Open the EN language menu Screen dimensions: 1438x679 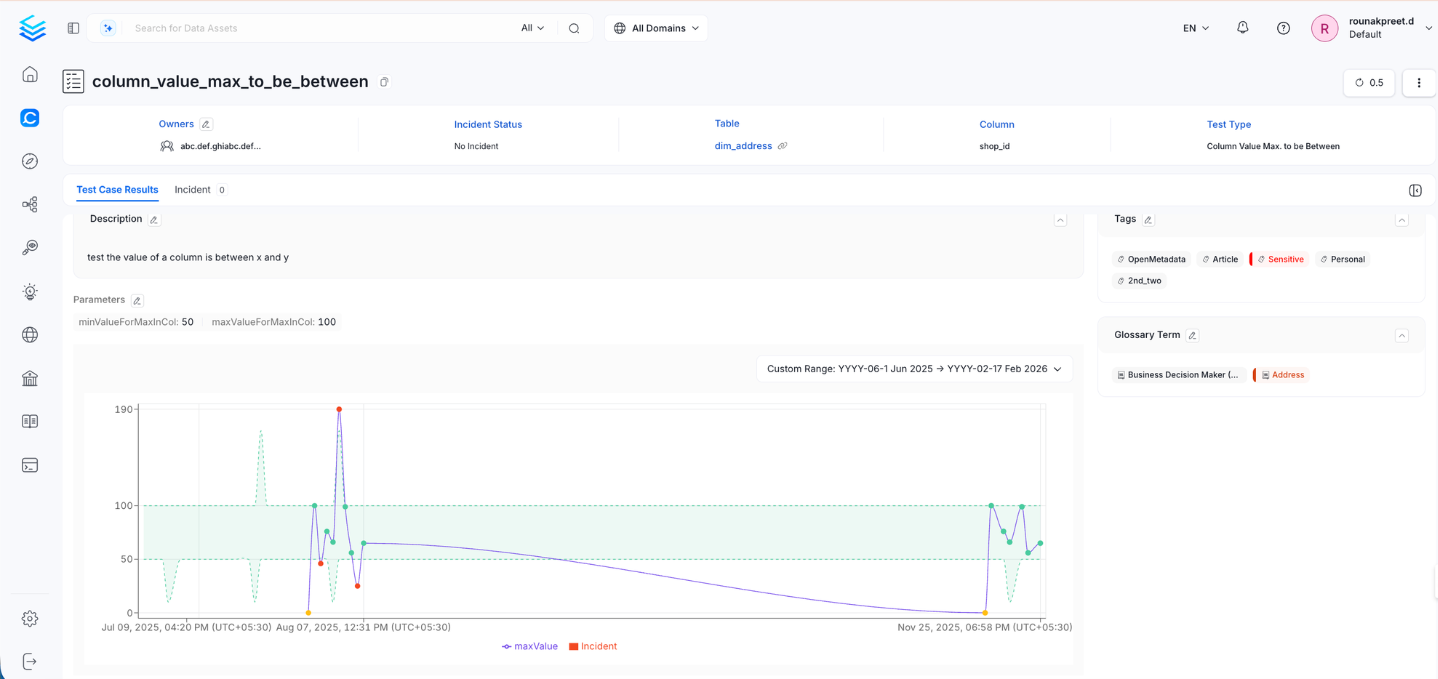pos(1194,28)
